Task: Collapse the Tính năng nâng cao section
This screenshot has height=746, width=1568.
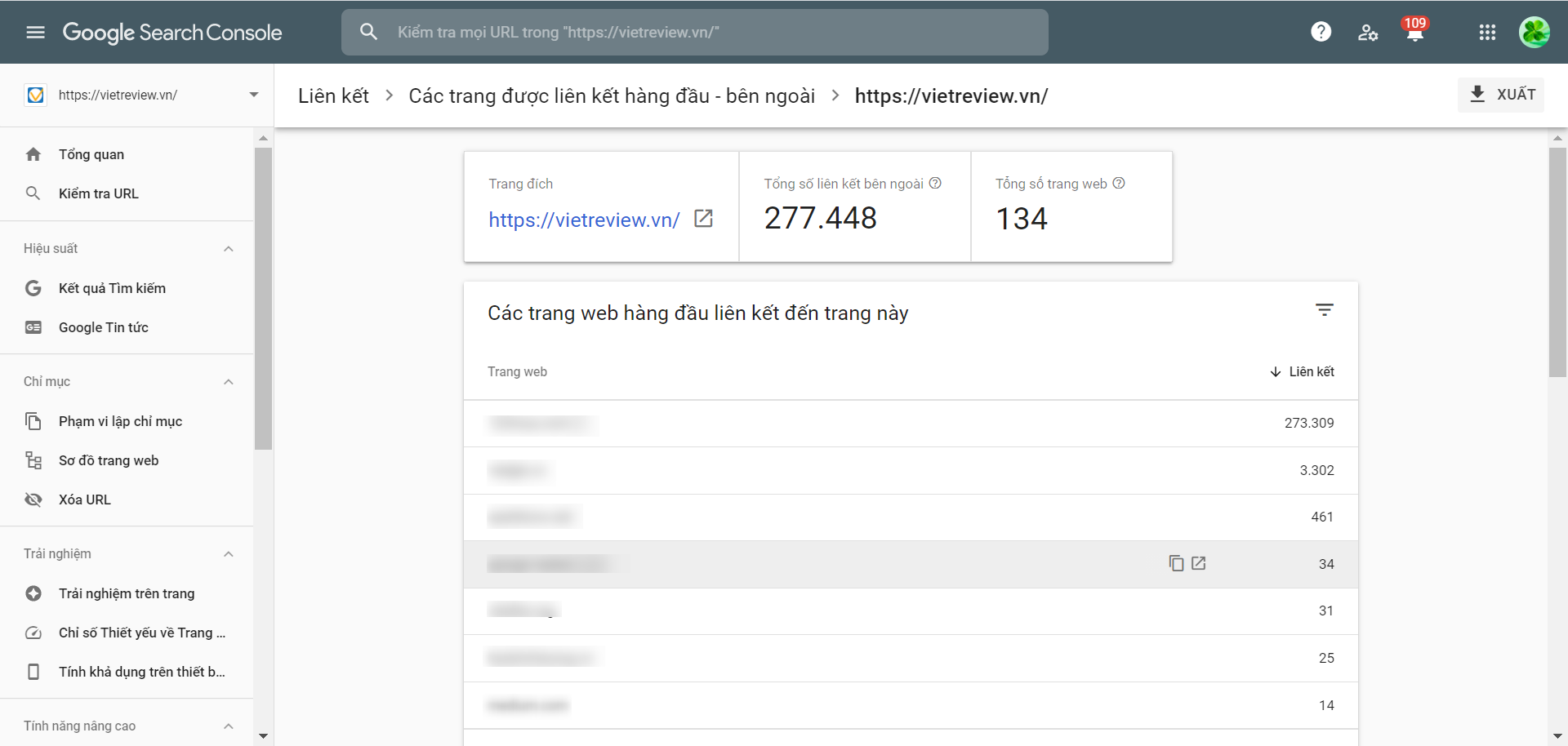Action: (229, 726)
